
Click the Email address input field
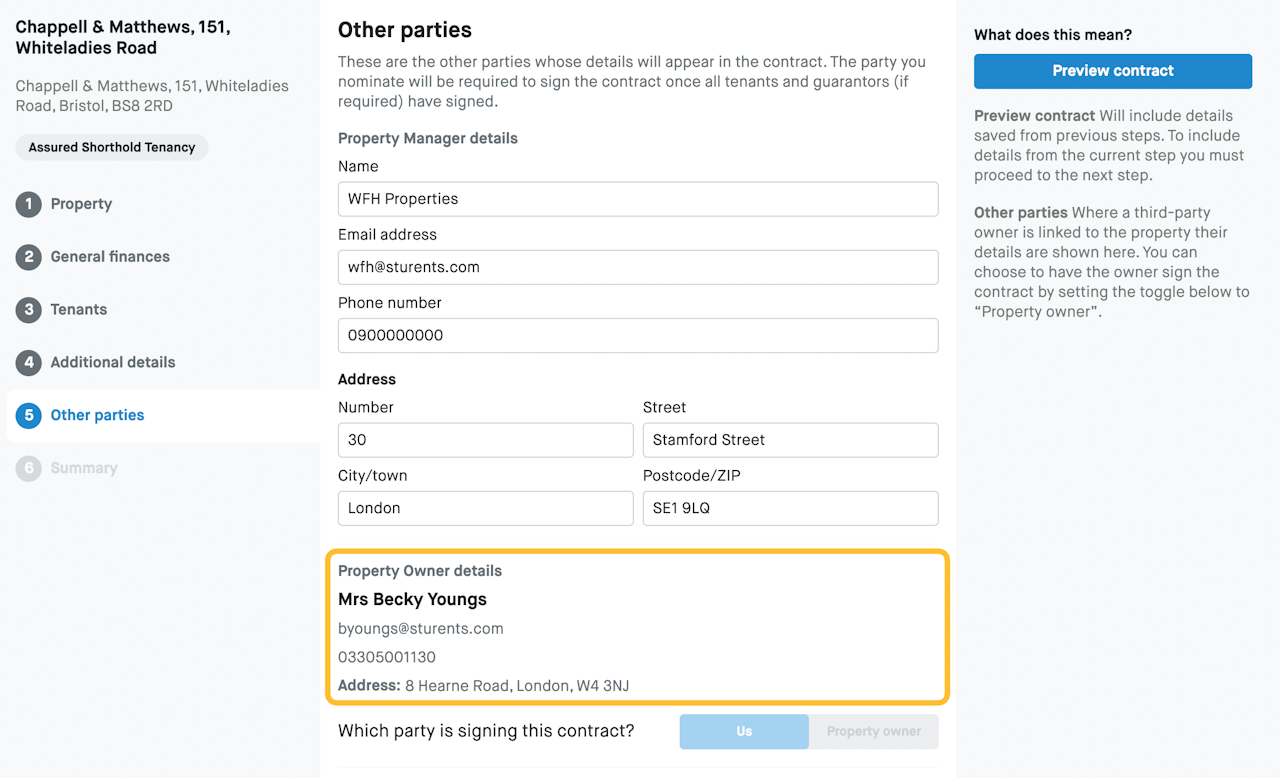tap(638, 267)
